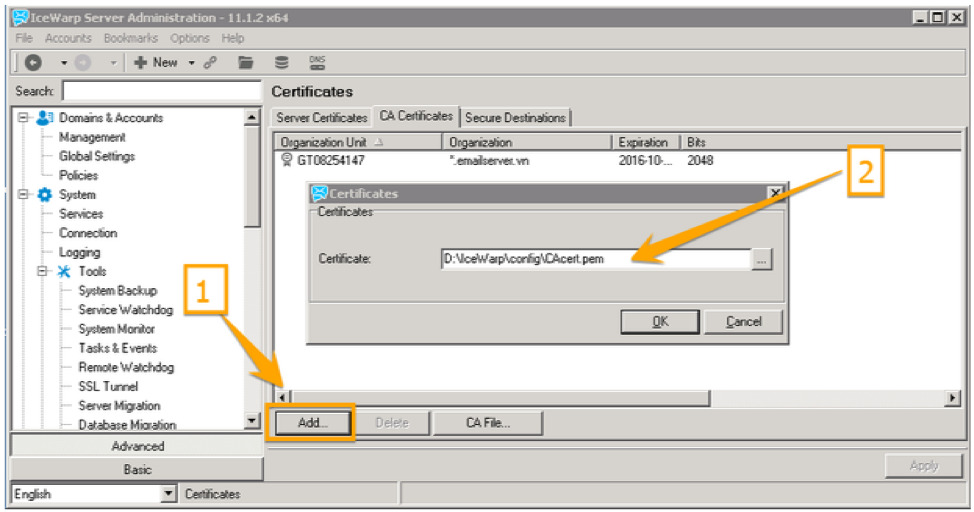Viewport: 974px width, 512px height.
Task: Collapse the Tools tree node
Action: (42, 272)
